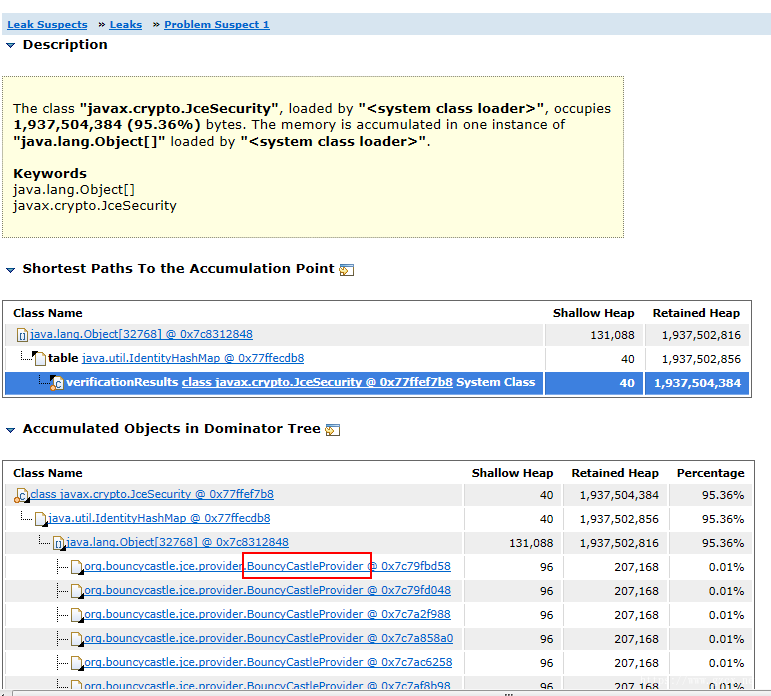This screenshot has width=771, height=696.
Task: Select the highlighted verificationResults JceSecurity row
Action: tap(377, 383)
